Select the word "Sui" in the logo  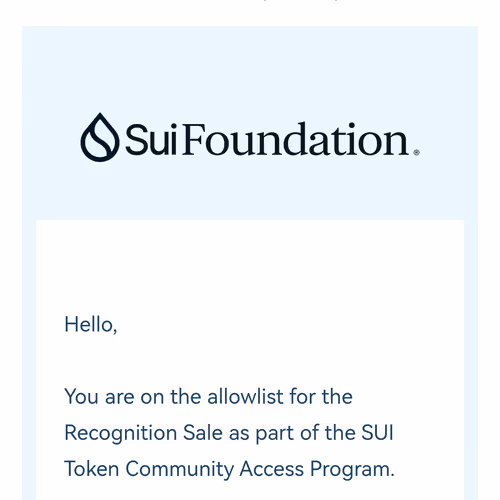coord(151,140)
